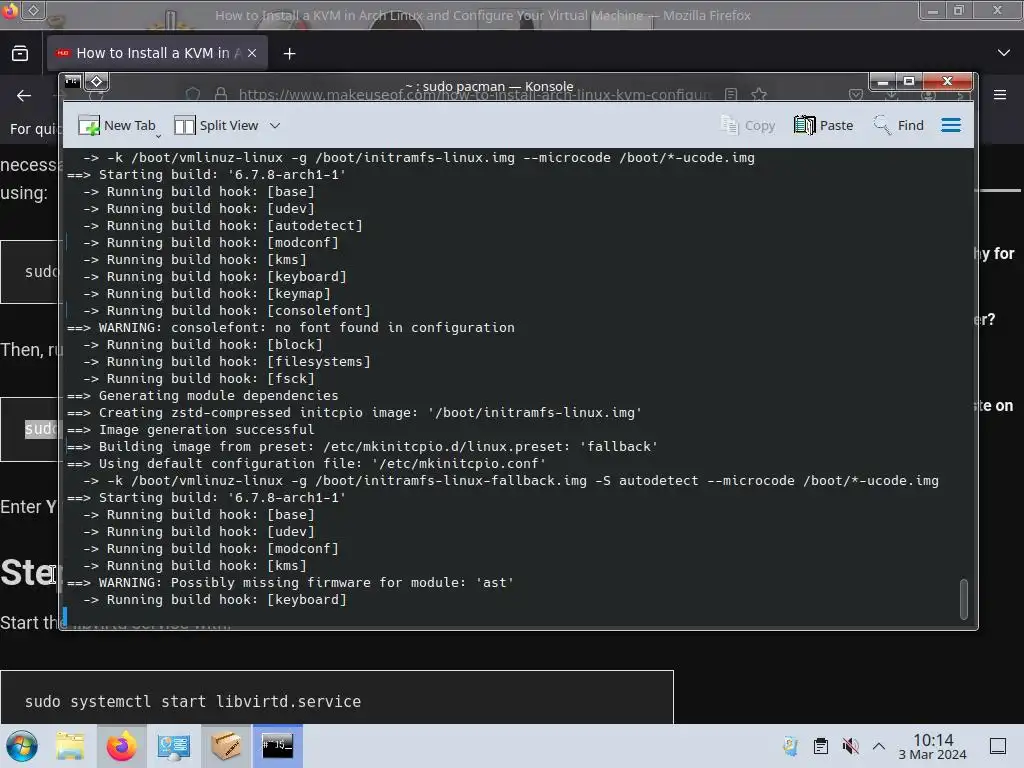
Task: Switch to Konsole in the taskbar
Action: tap(278, 746)
